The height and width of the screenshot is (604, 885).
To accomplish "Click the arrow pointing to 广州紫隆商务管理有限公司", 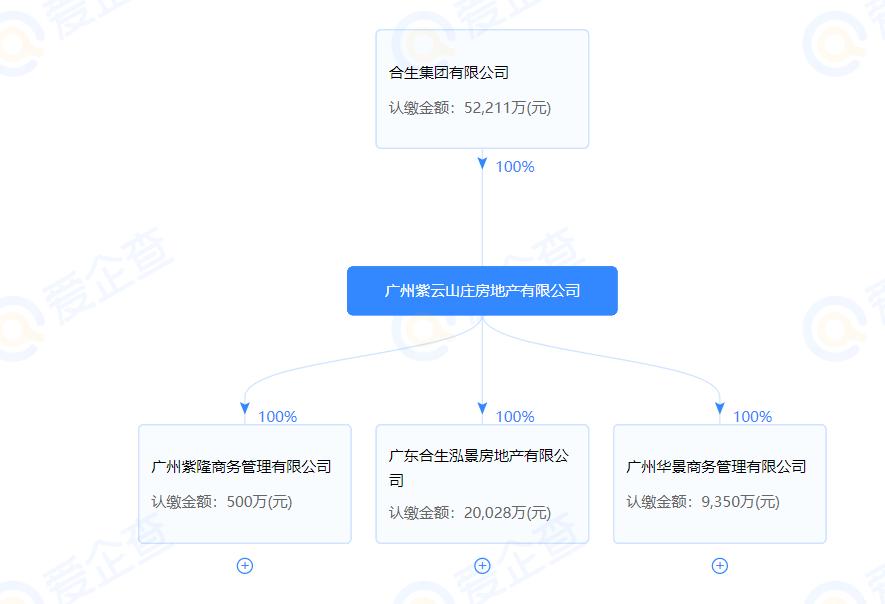I will pyautogui.click(x=244, y=408).
